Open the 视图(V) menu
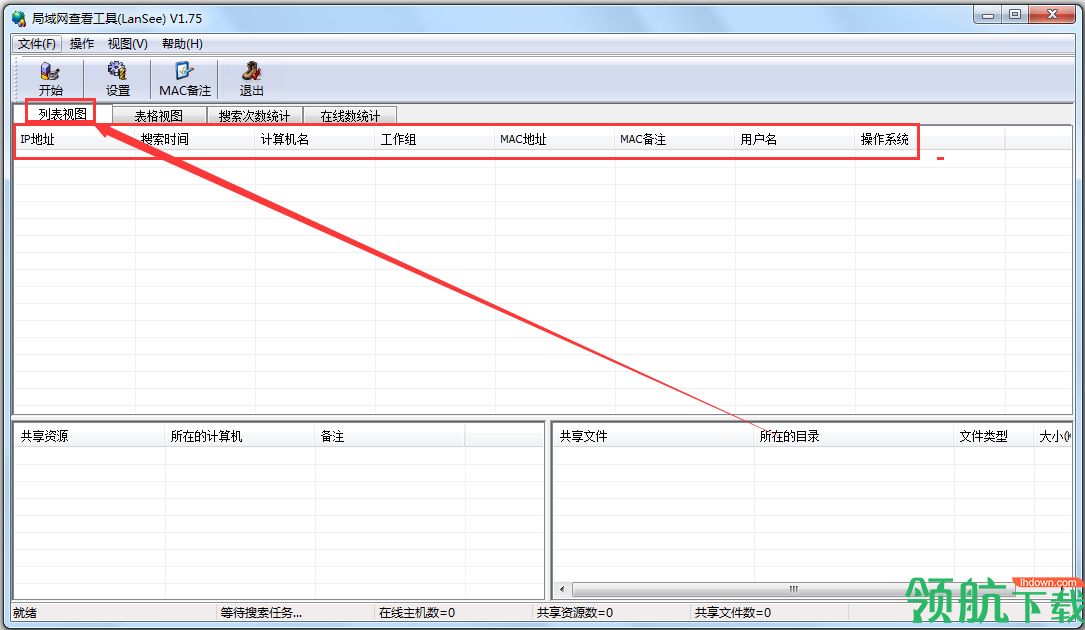This screenshot has width=1085, height=630. click(127, 44)
